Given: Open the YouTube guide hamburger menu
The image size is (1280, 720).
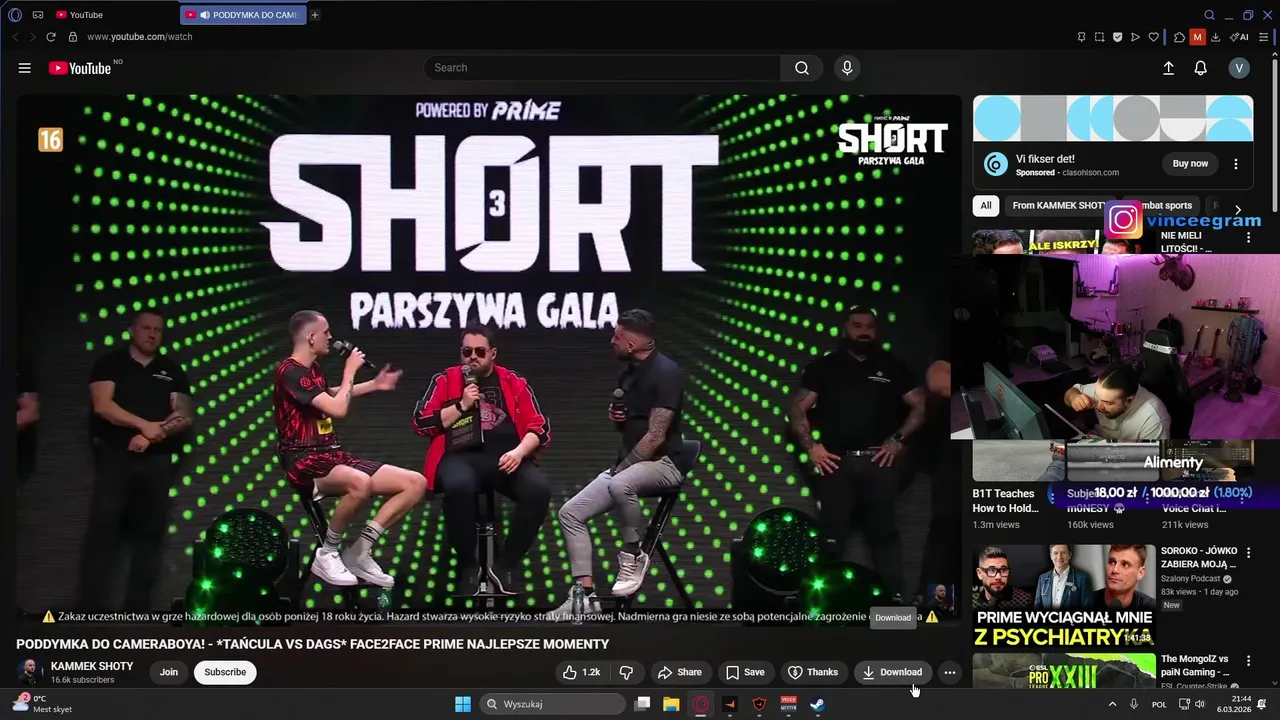Looking at the screenshot, I should coord(24,68).
